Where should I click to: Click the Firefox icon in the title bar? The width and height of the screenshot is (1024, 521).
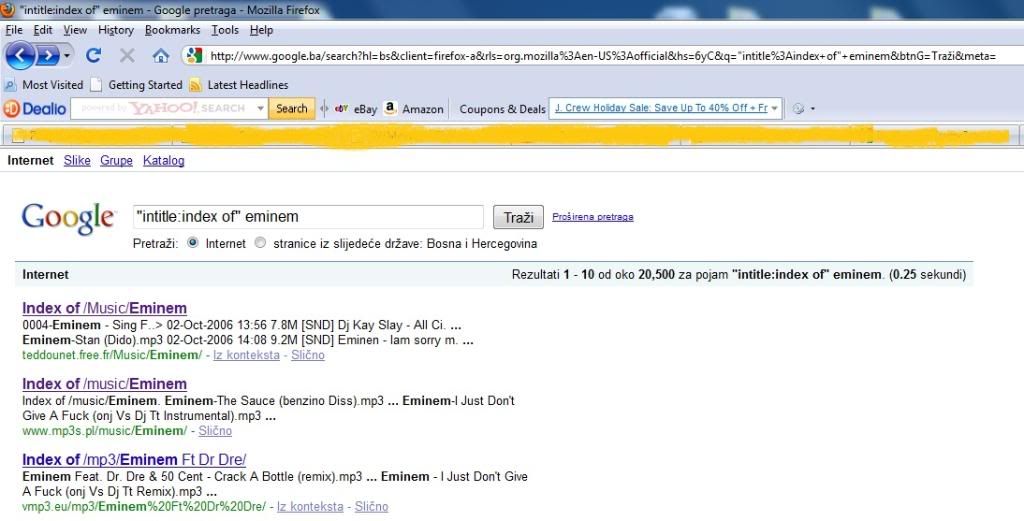[x=8, y=9]
